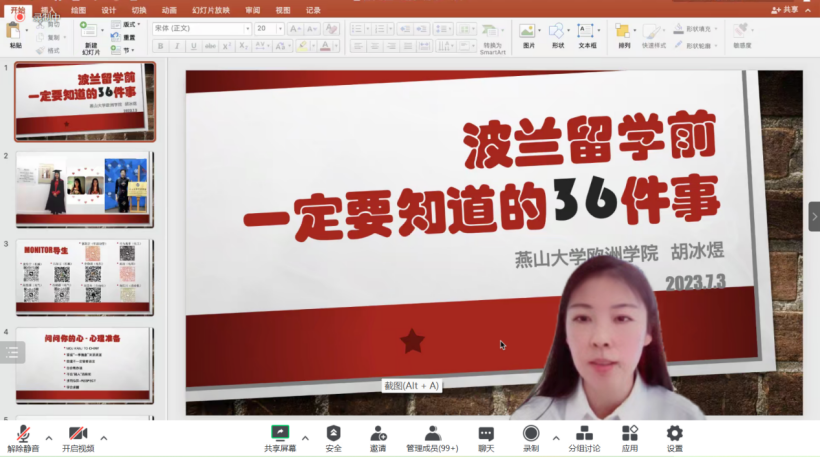This screenshot has height=457, width=820.
Task: Click the Invite (邀请) icon
Action: tap(378, 434)
